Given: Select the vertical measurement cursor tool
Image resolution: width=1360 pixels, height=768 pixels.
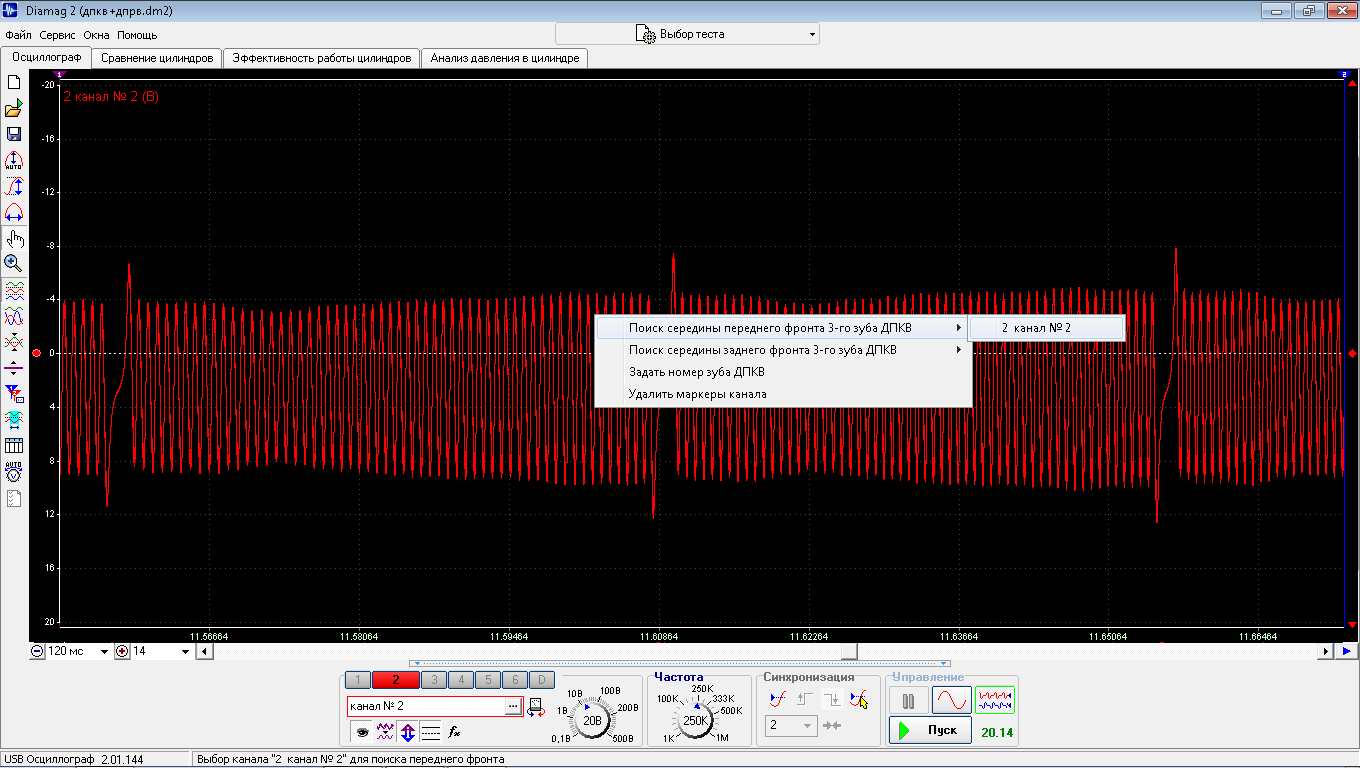Looking at the screenshot, I should [x=14, y=186].
